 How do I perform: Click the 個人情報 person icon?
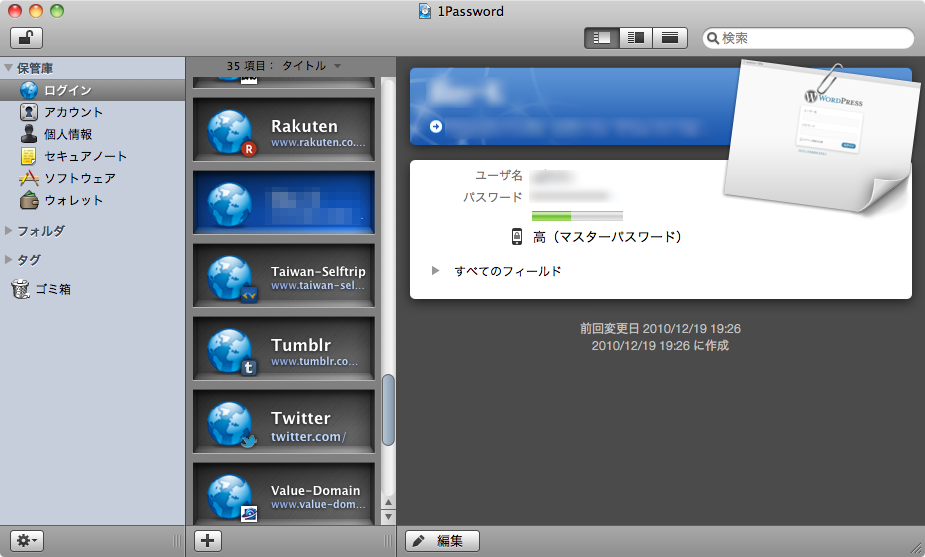click(x=28, y=134)
